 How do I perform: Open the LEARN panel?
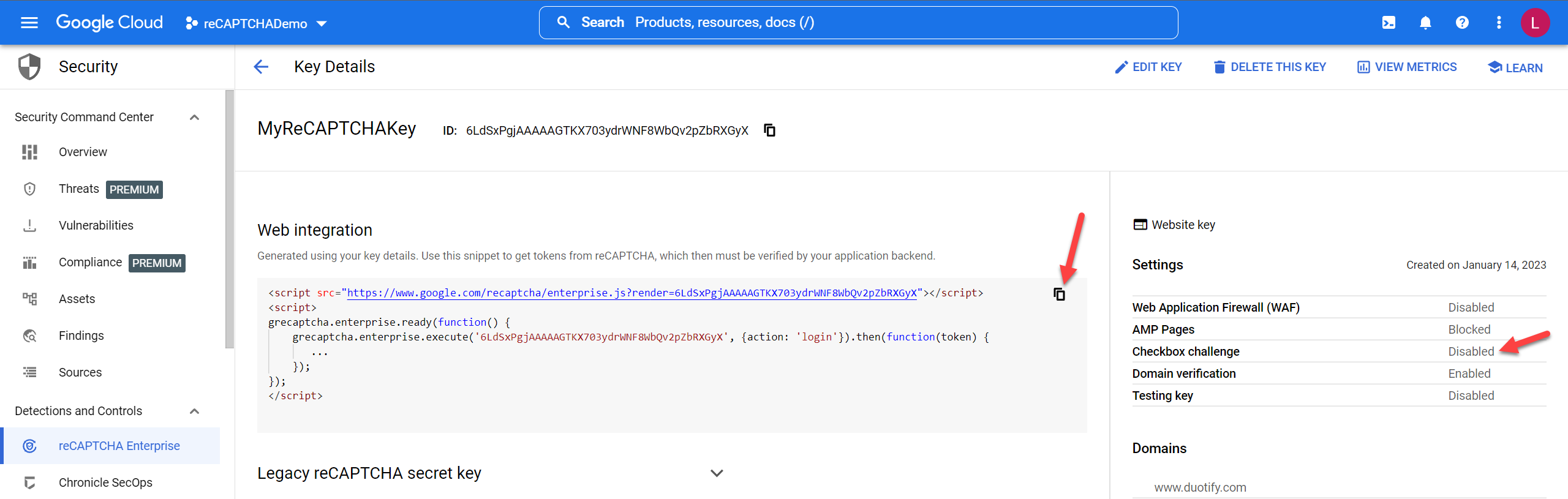pyautogui.click(x=1515, y=67)
